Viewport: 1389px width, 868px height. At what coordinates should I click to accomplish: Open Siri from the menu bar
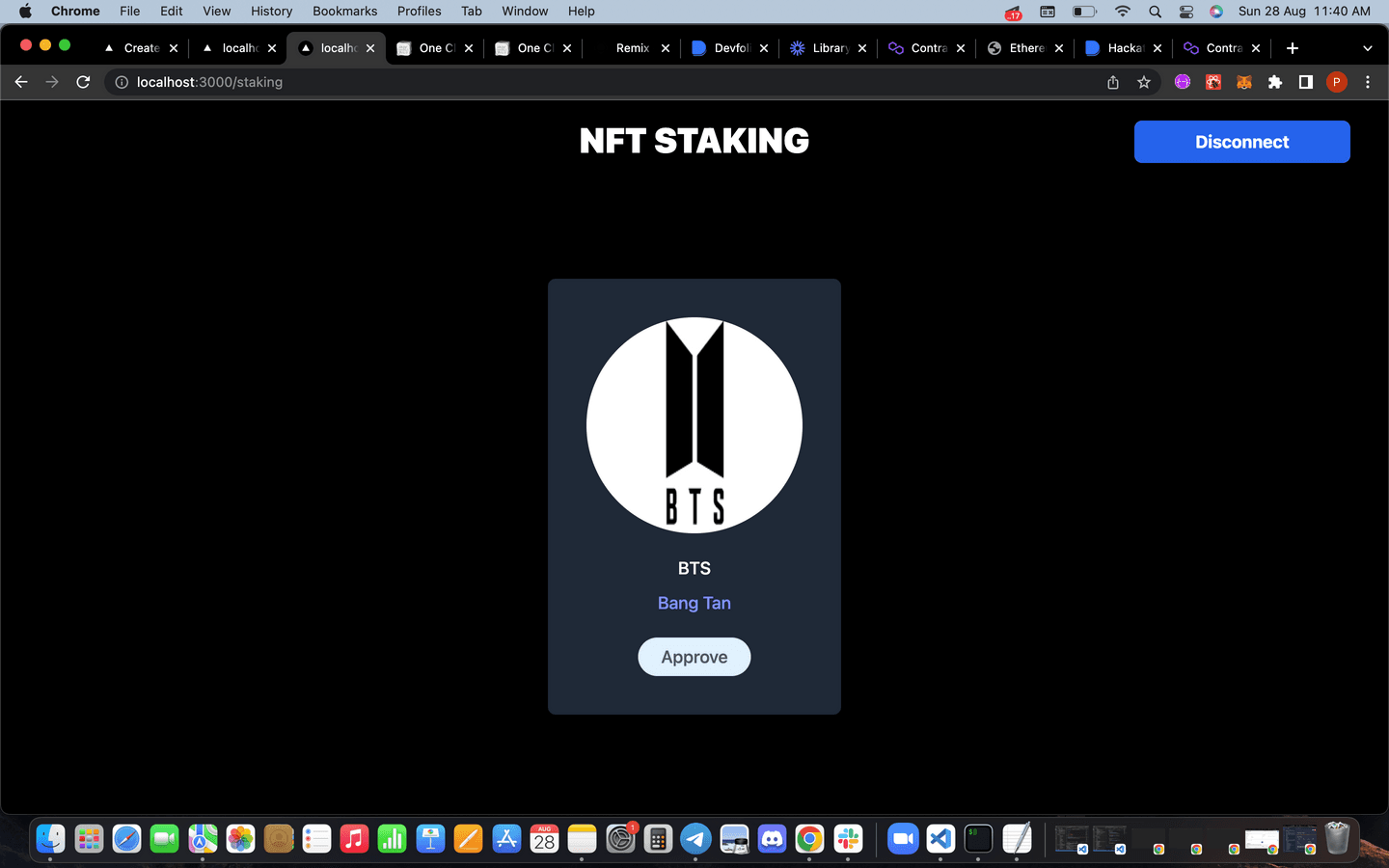coord(1216,12)
